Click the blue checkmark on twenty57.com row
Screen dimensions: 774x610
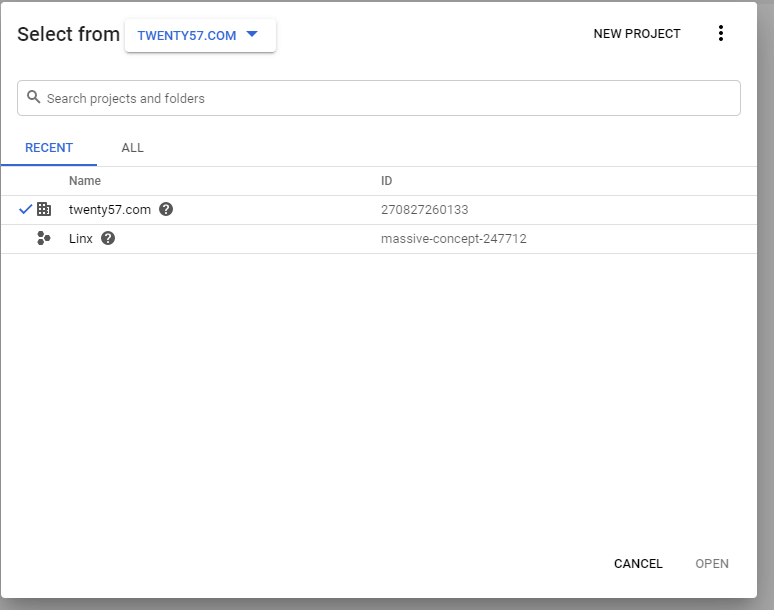point(25,209)
